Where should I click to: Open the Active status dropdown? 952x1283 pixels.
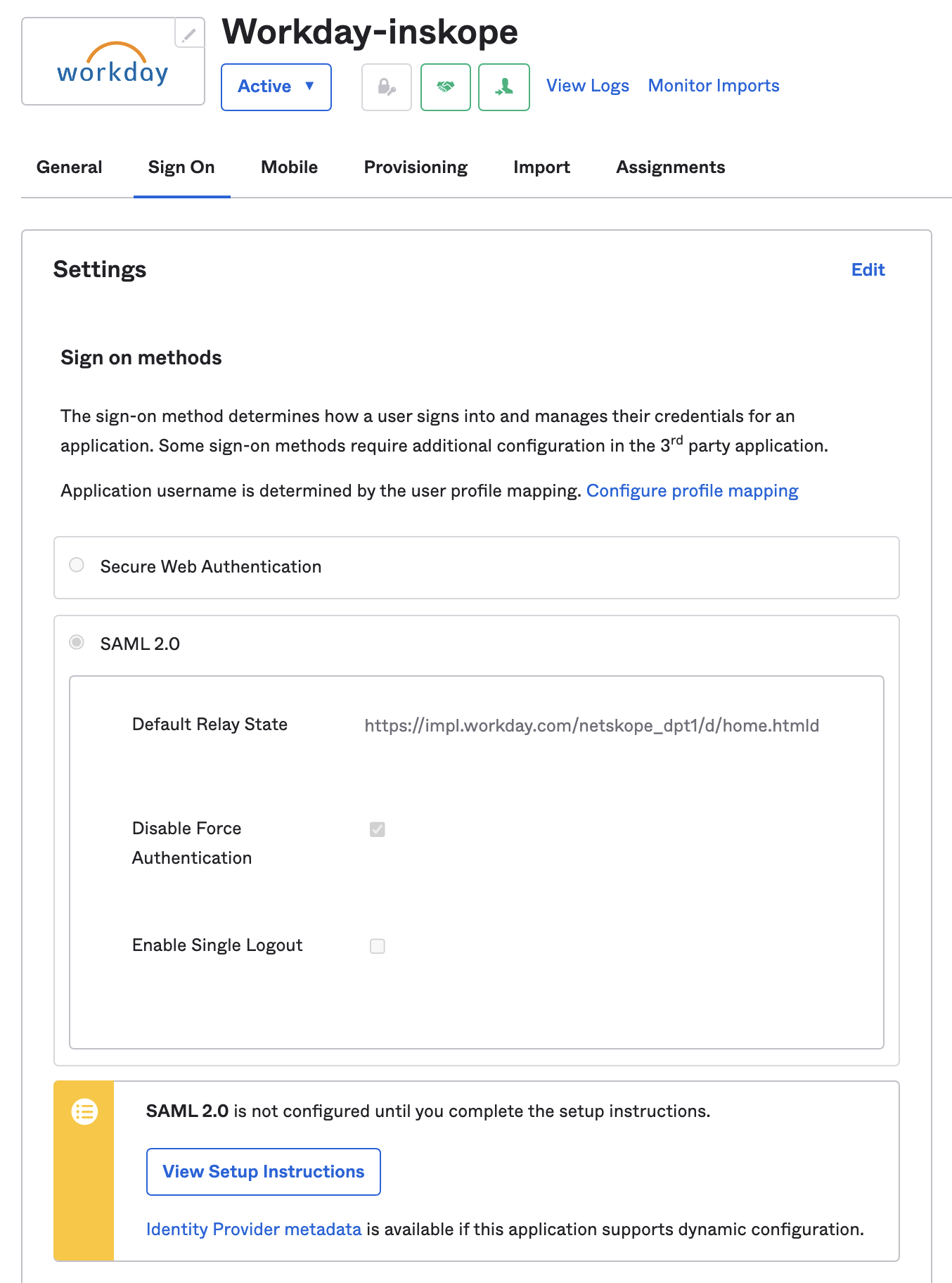[x=276, y=87]
